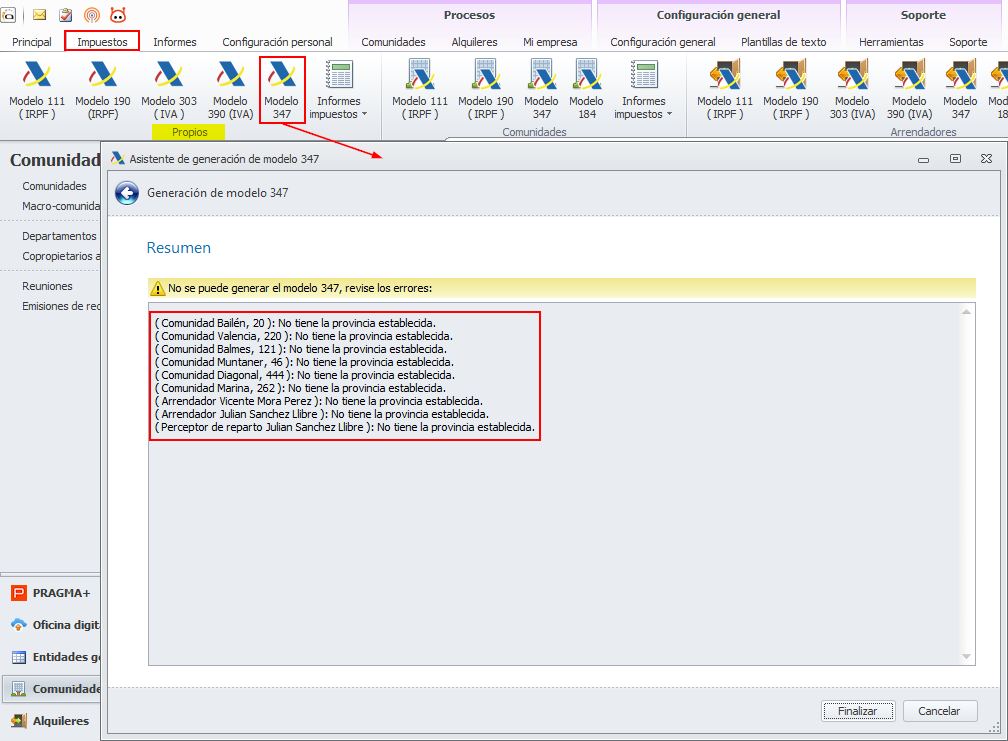Click the orange mascot face quick-access icon

click(118, 15)
